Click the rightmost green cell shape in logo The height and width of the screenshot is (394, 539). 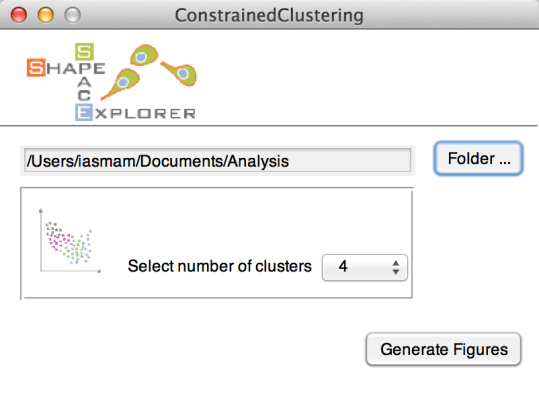(180, 73)
